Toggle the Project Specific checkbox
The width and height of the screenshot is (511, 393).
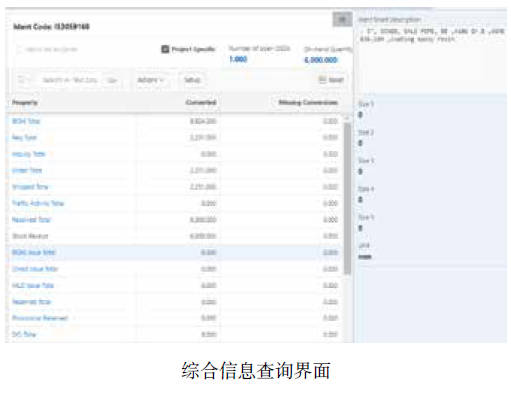[165, 49]
